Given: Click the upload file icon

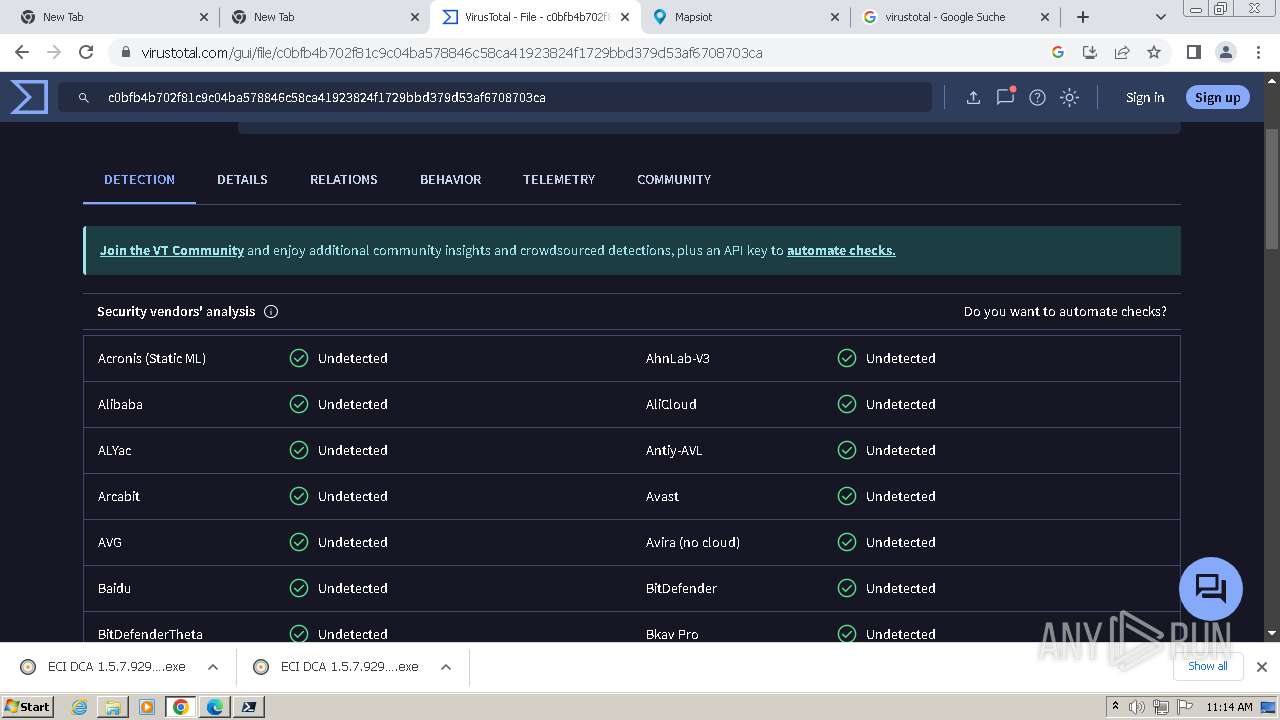Looking at the screenshot, I should coord(973,97).
